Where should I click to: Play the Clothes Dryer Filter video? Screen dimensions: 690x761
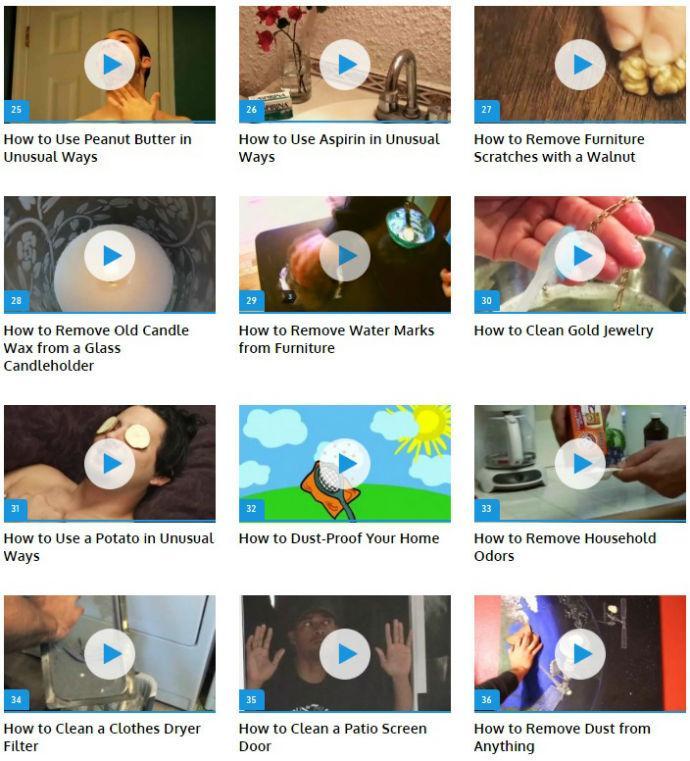(110, 654)
